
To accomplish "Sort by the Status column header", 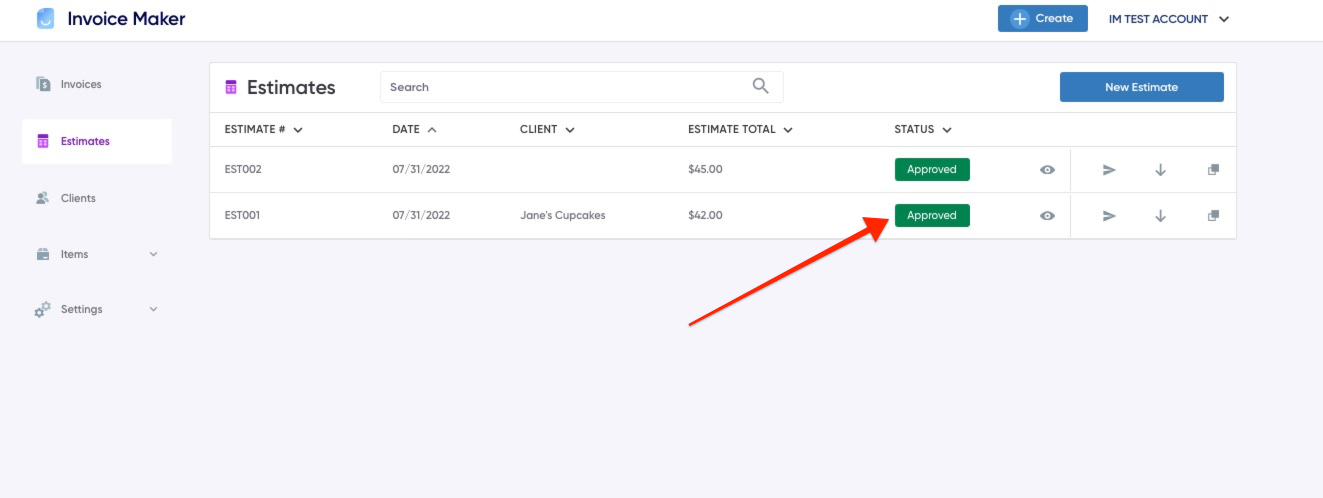I will (x=922, y=129).
